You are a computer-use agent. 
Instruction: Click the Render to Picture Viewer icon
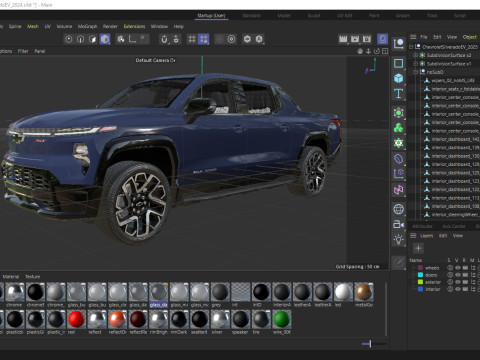(x=355, y=39)
